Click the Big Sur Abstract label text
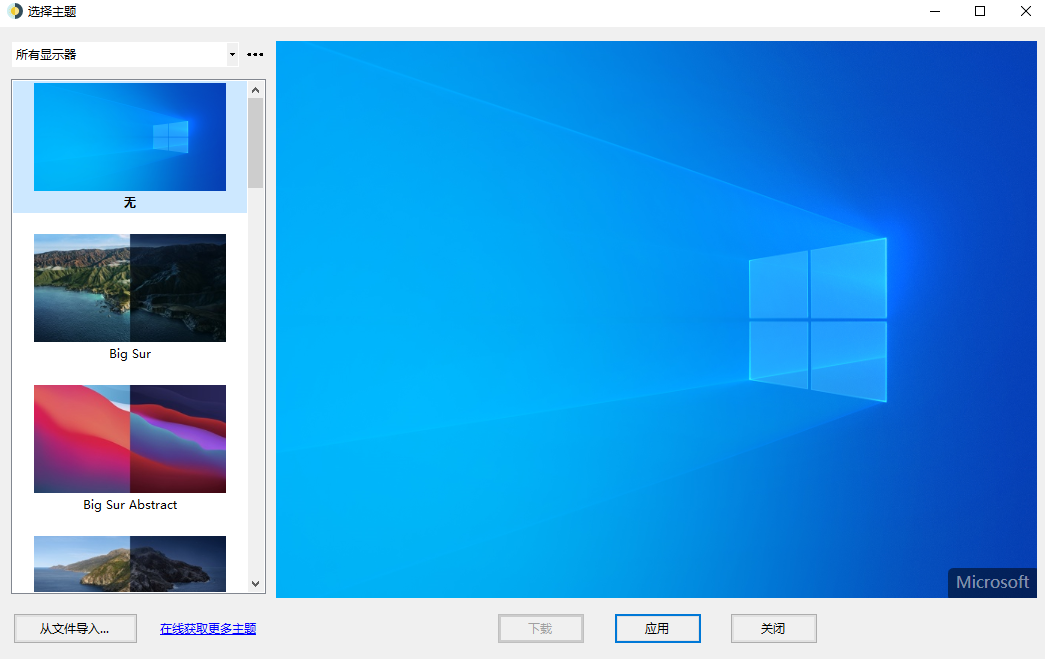Screen dimensions: 1045x659 (130, 505)
